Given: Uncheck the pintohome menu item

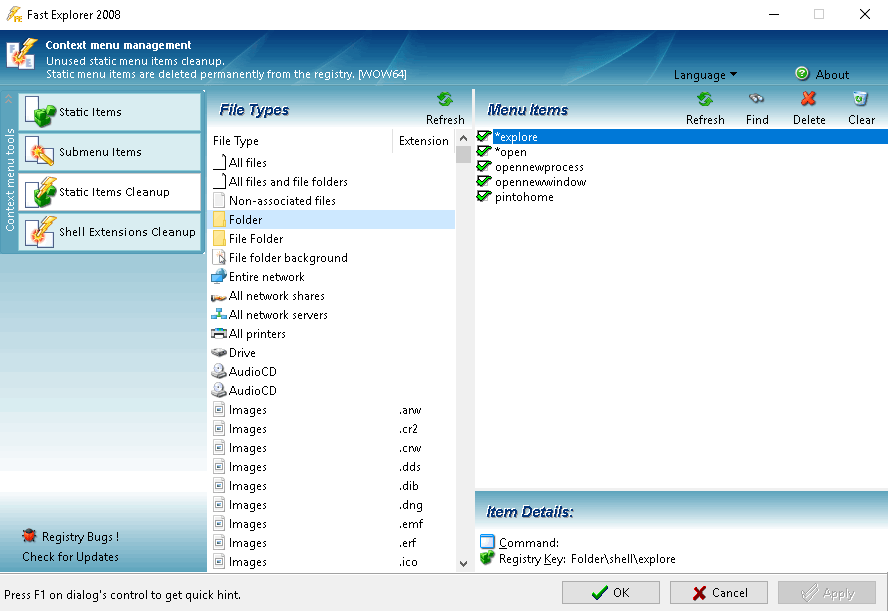Looking at the screenshot, I should tap(484, 196).
